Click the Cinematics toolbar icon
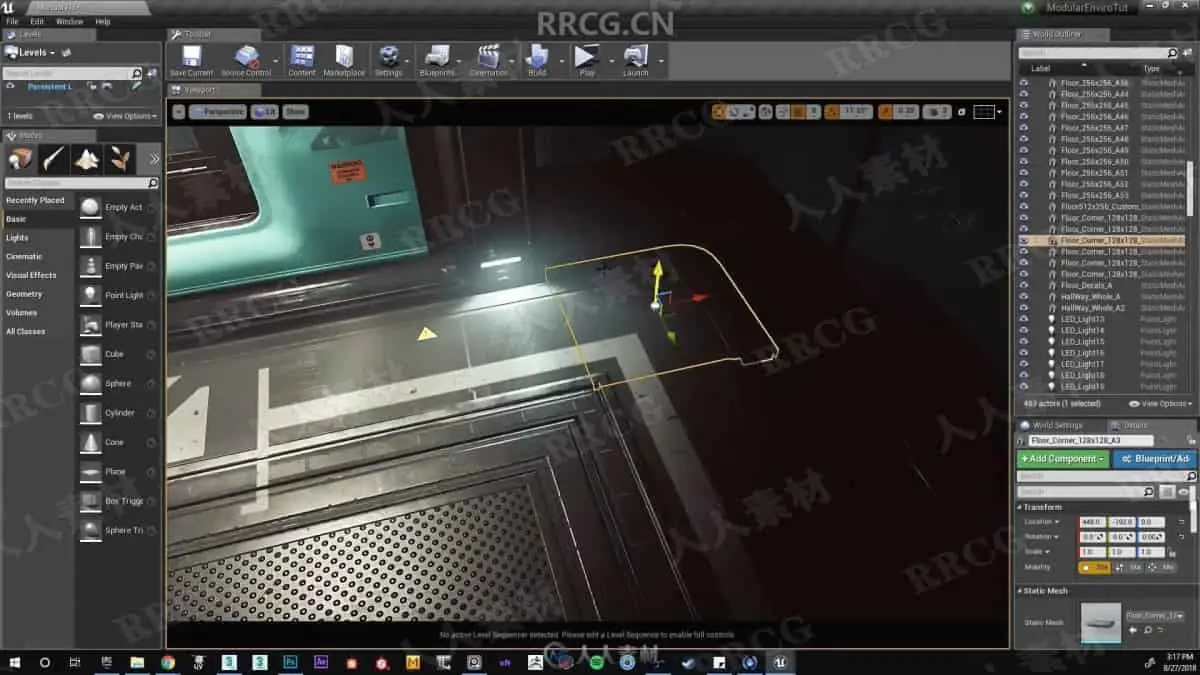1200x675 pixels. (x=489, y=61)
